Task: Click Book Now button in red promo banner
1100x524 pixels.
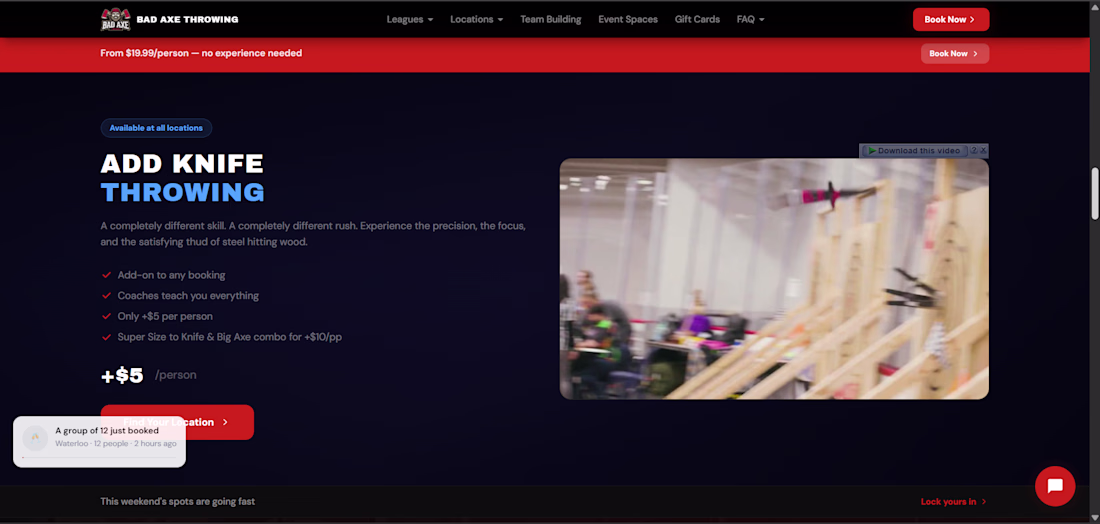Action: [x=955, y=53]
